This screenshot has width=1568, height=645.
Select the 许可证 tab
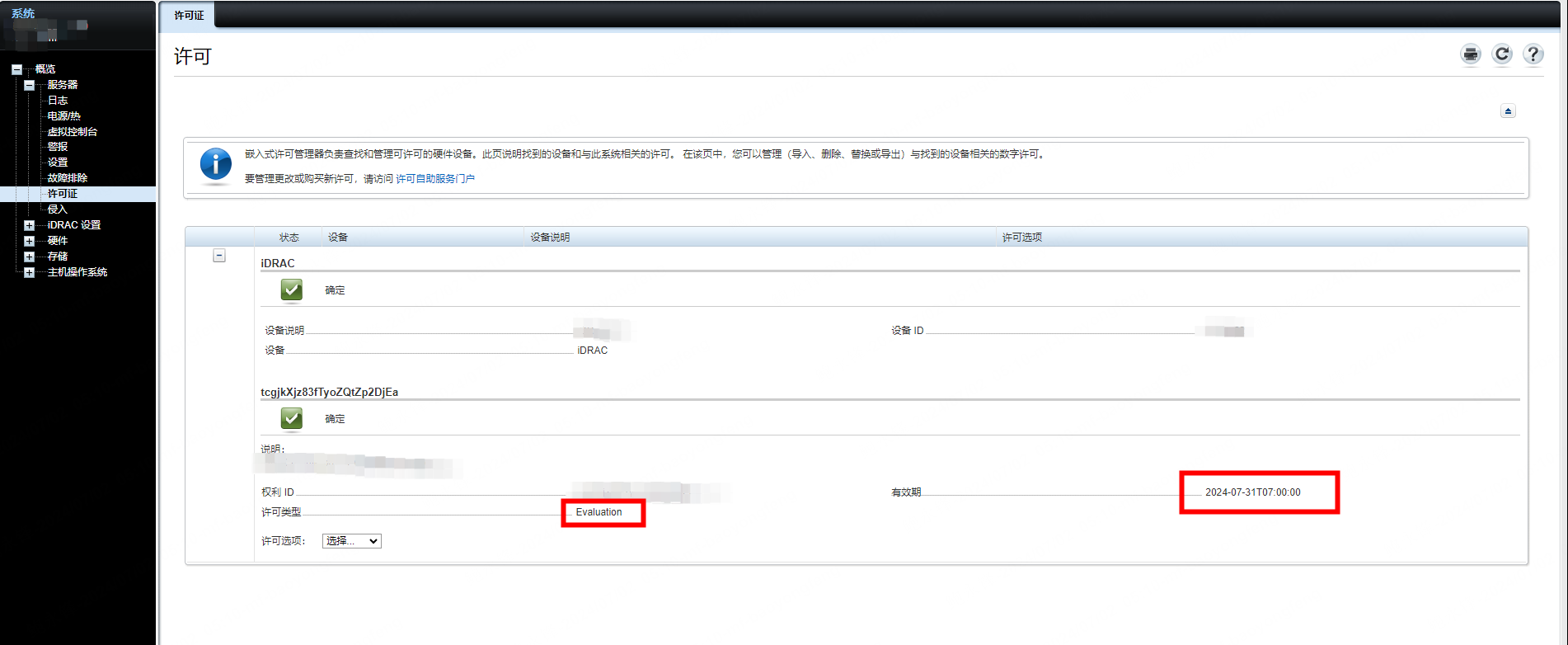pyautogui.click(x=189, y=16)
